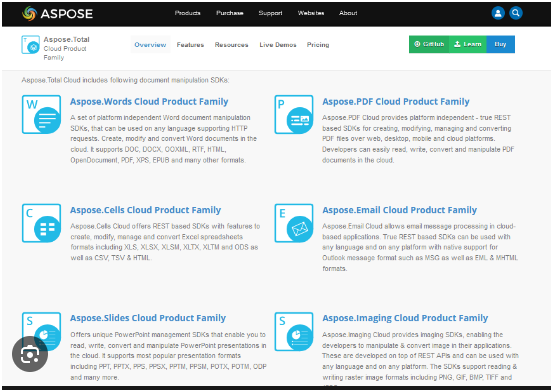Click the search magnifier icon

[x=516, y=13]
